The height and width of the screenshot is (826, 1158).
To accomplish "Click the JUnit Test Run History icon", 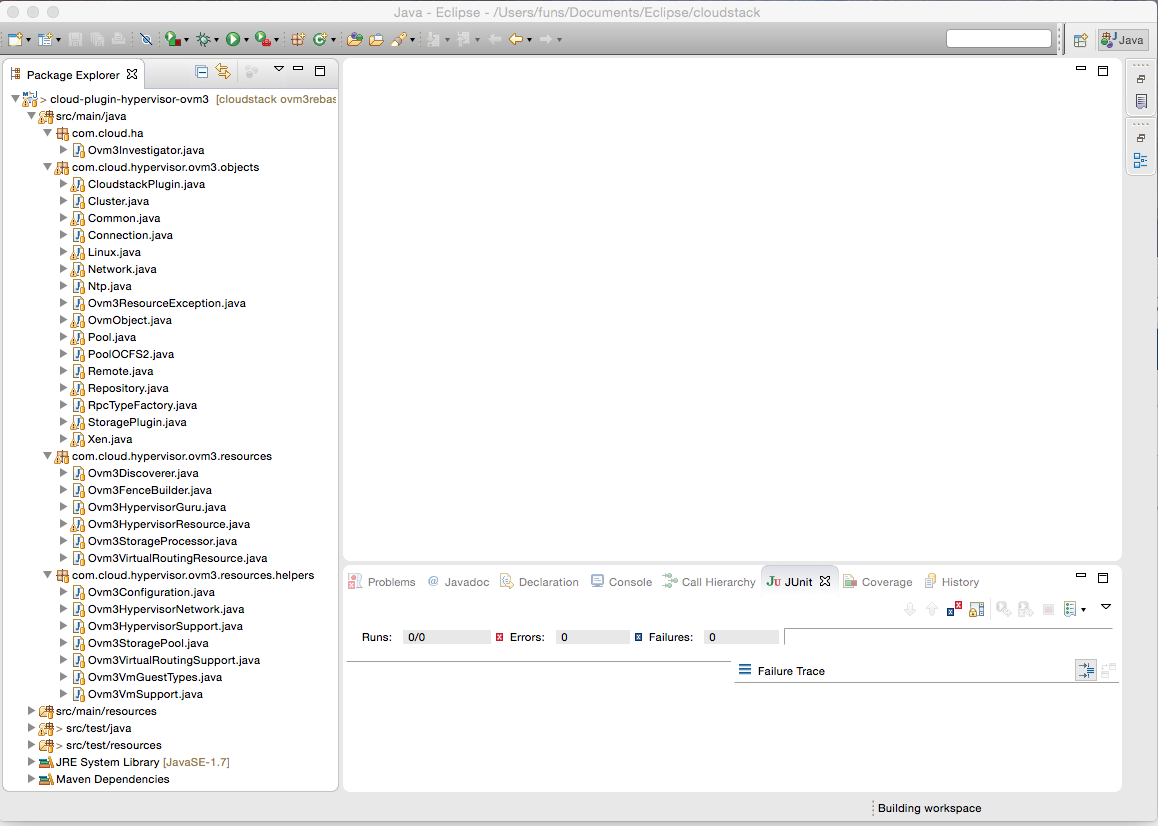I will [x=1070, y=609].
